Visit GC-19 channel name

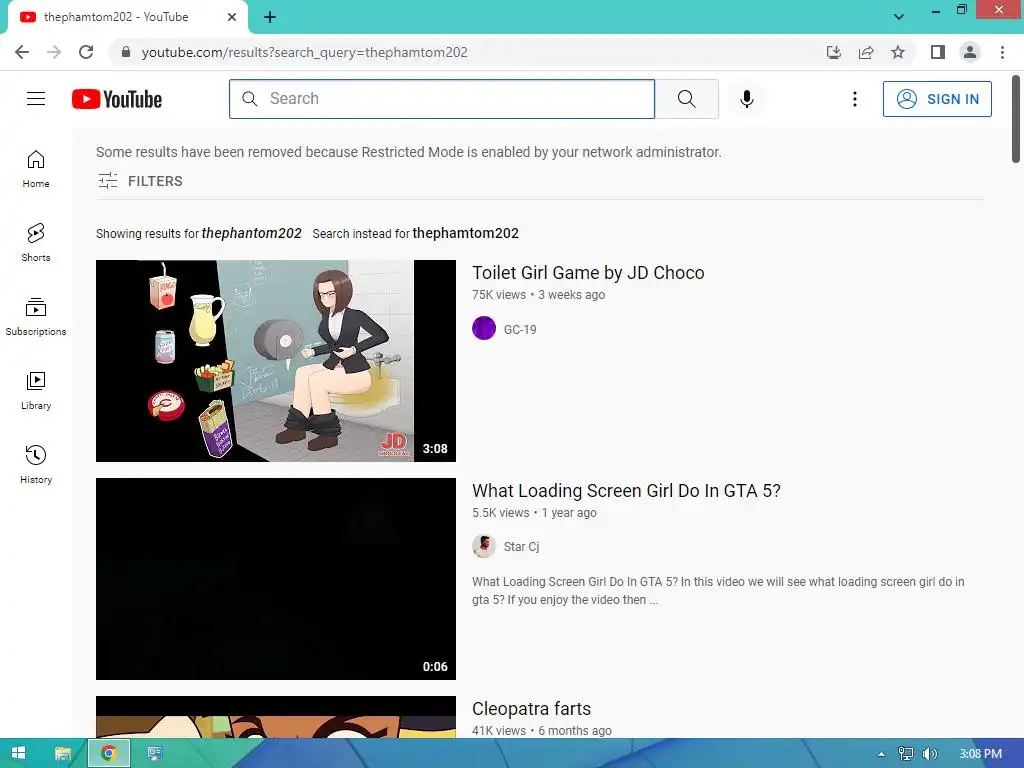(520, 329)
